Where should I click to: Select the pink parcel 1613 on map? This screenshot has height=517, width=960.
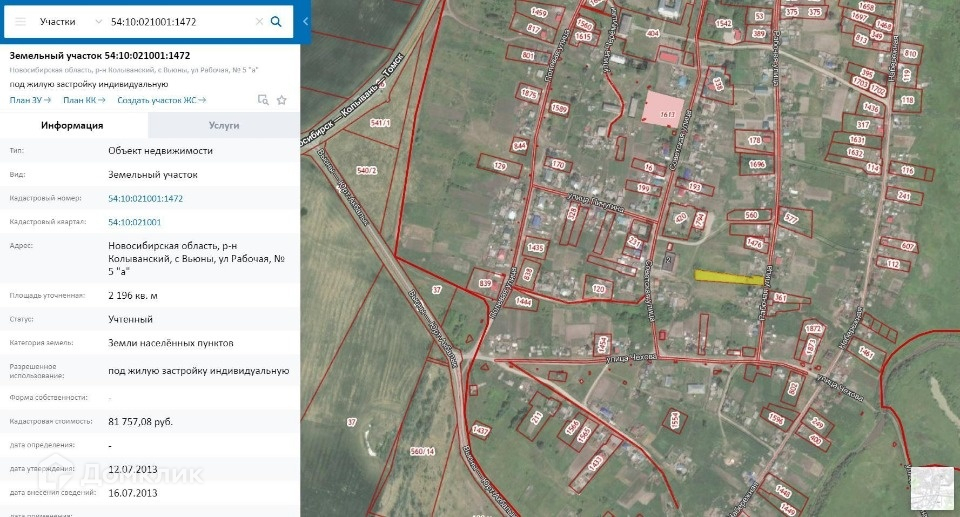point(662,110)
